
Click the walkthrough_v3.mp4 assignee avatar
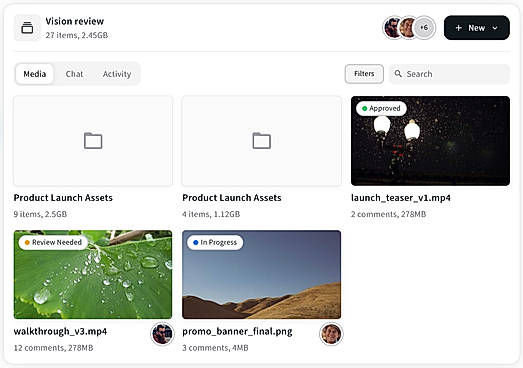click(162, 334)
